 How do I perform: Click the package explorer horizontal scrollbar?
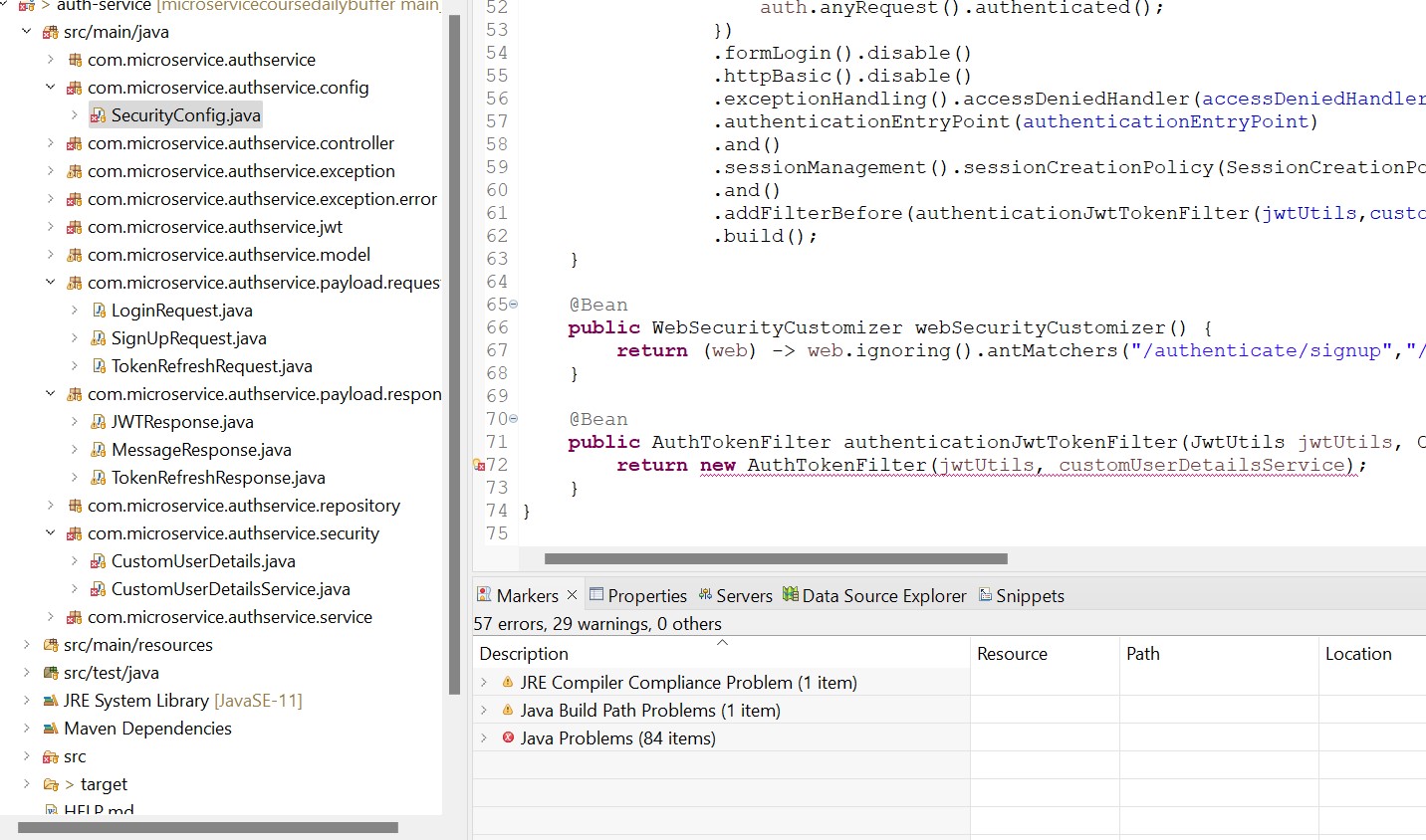click(208, 827)
